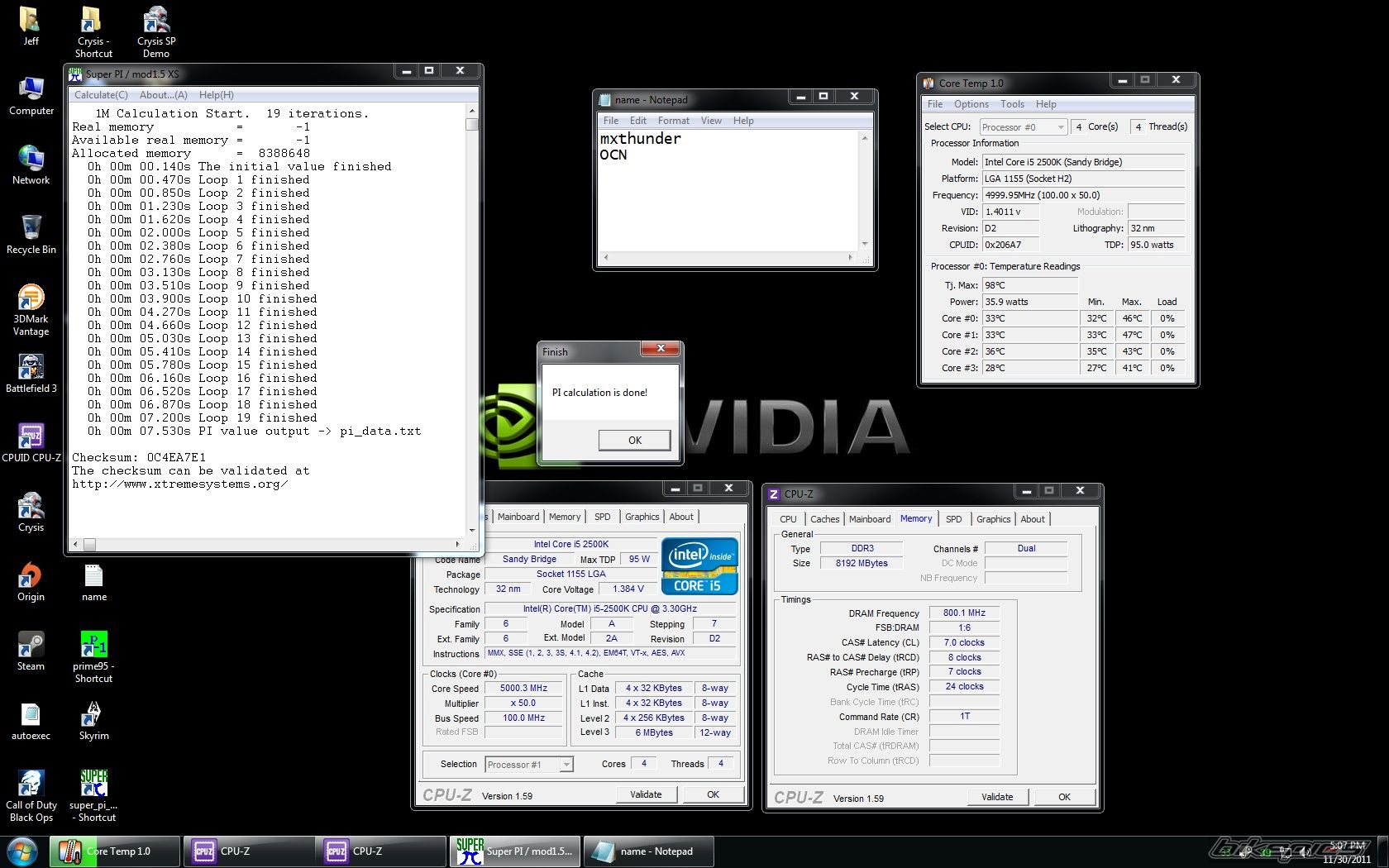1389x868 pixels.
Task: Click the Size value 8192 MBytes in CPU-Z
Action: [862, 564]
